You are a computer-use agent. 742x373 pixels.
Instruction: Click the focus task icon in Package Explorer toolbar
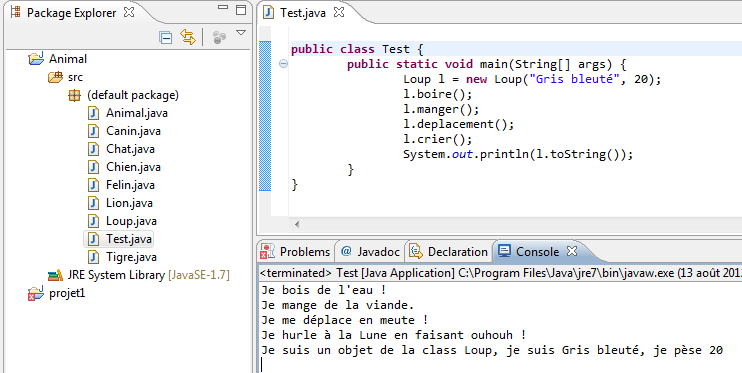219,37
